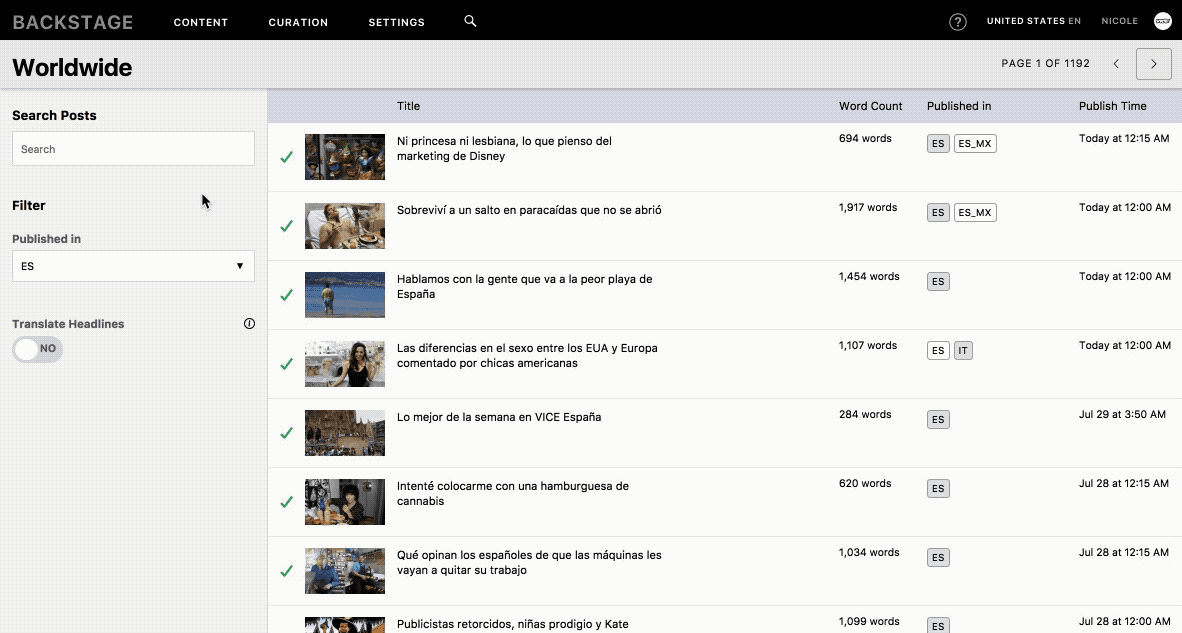Image resolution: width=1182 pixels, height=633 pixels.
Task: Click ES_MX tag on paracaídas row
Action: 975,213
